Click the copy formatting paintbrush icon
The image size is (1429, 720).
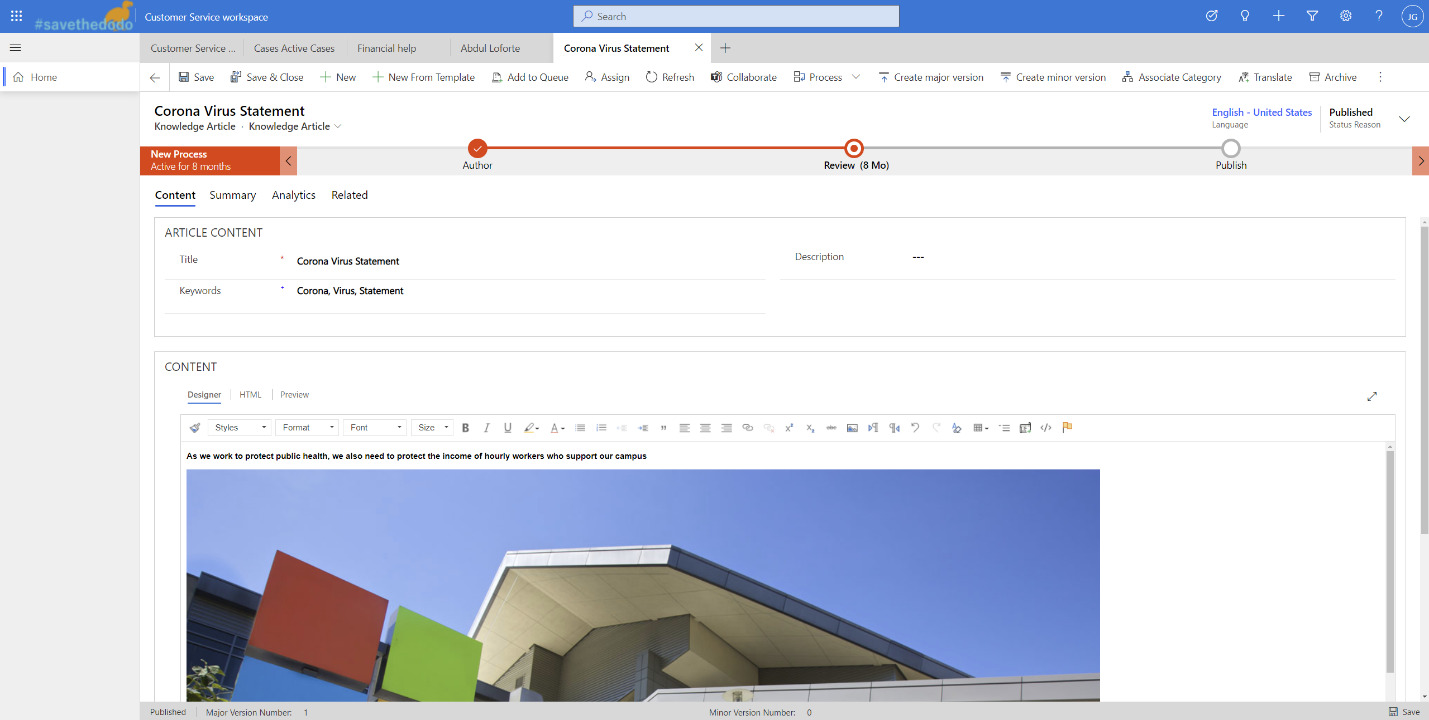(196, 427)
